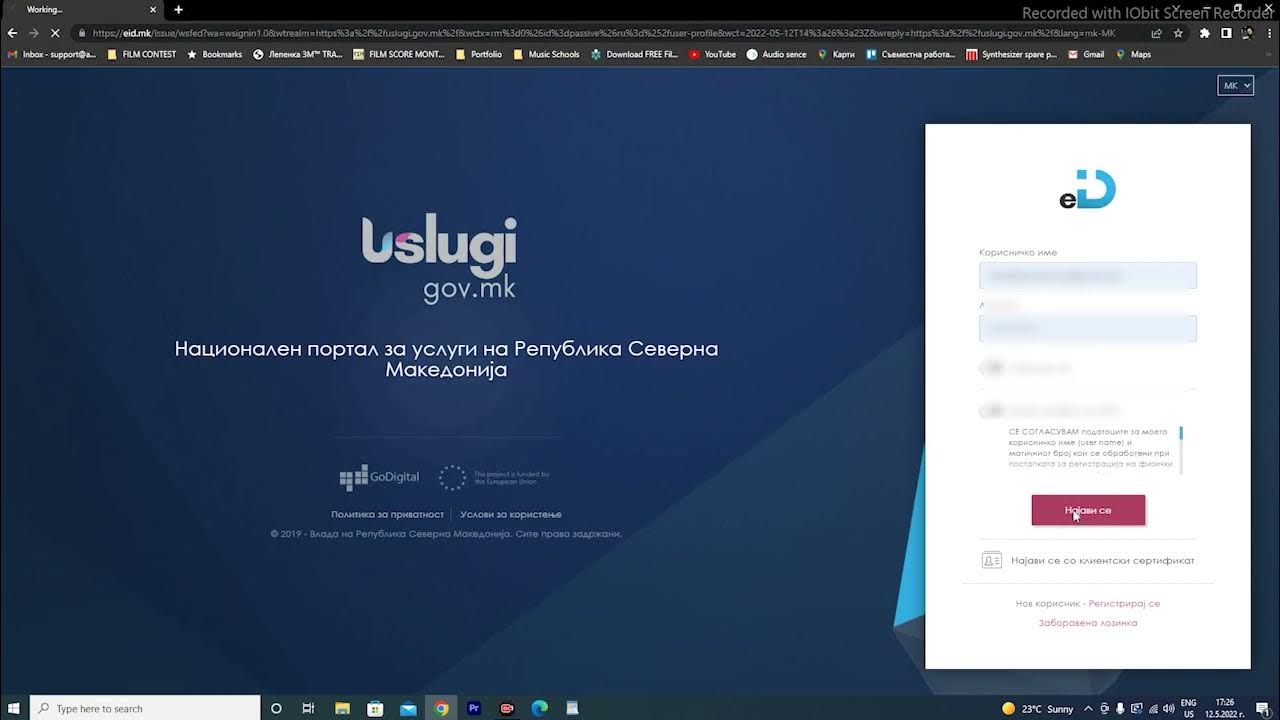Image resolution: width=1280 pixels, height=720 pixels.
Task: Open the MK language dropdown
Action: tap(1235, 86)
